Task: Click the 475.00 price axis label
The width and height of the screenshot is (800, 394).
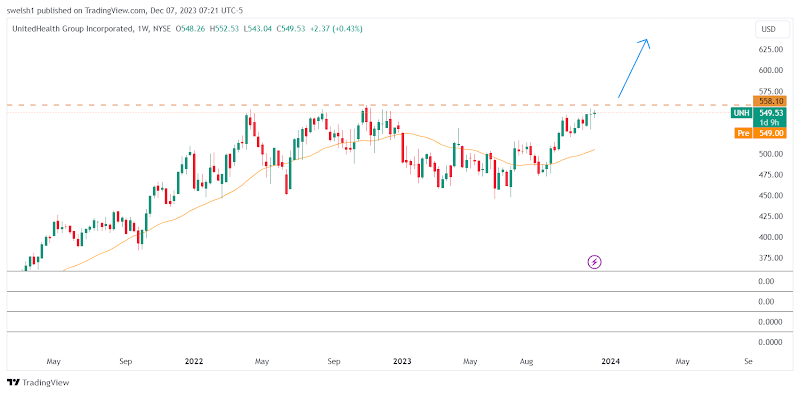Action: pos(771,175)
